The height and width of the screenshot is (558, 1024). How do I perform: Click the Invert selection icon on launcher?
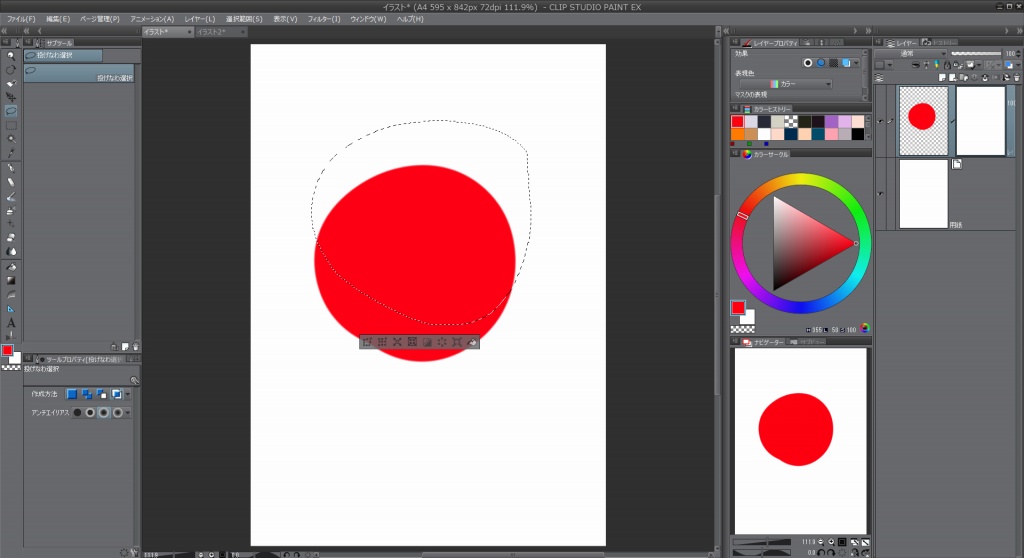(x=382, y=342)
